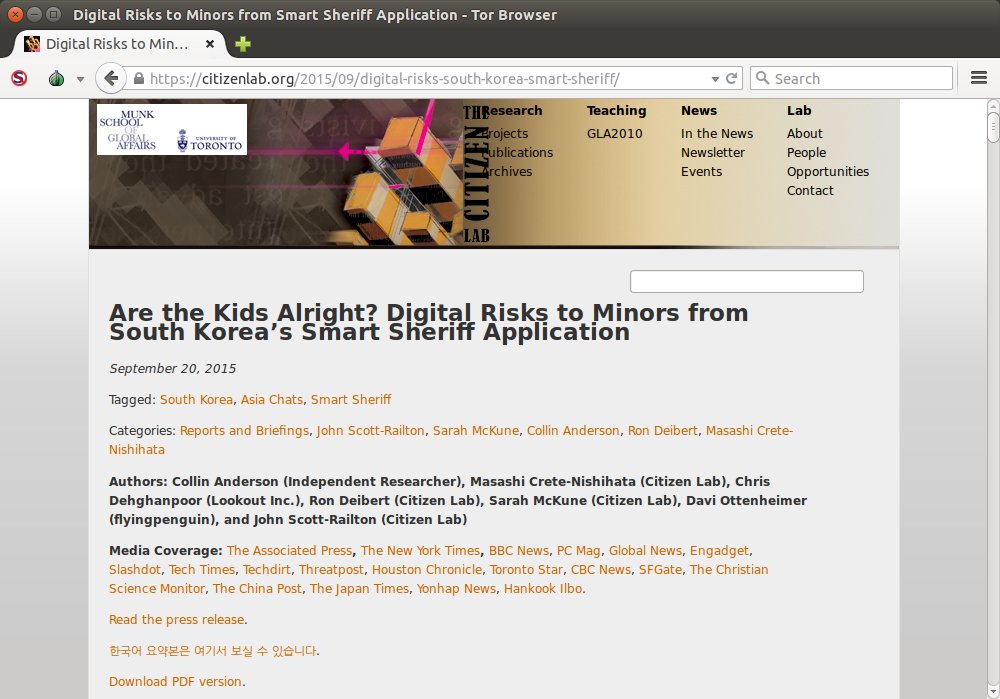This screenshot has height=699, width=1000.
Task: Open the News menu heading
Action: pos(699,110)
